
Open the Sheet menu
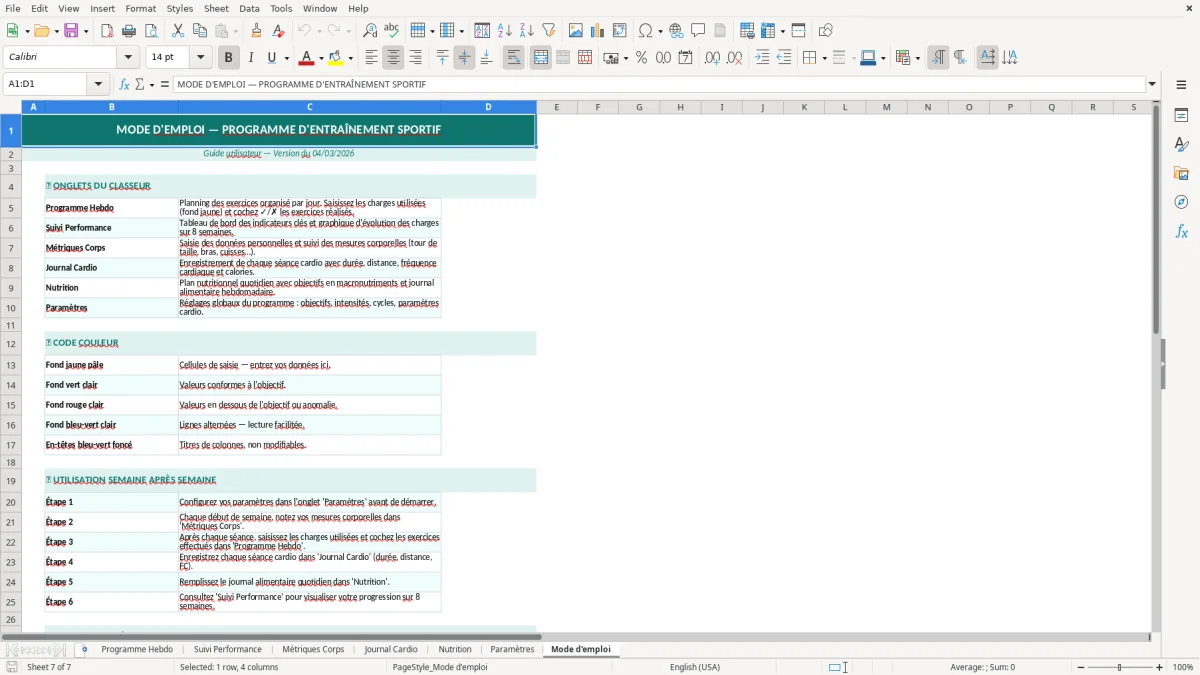[x=217, y=8]
